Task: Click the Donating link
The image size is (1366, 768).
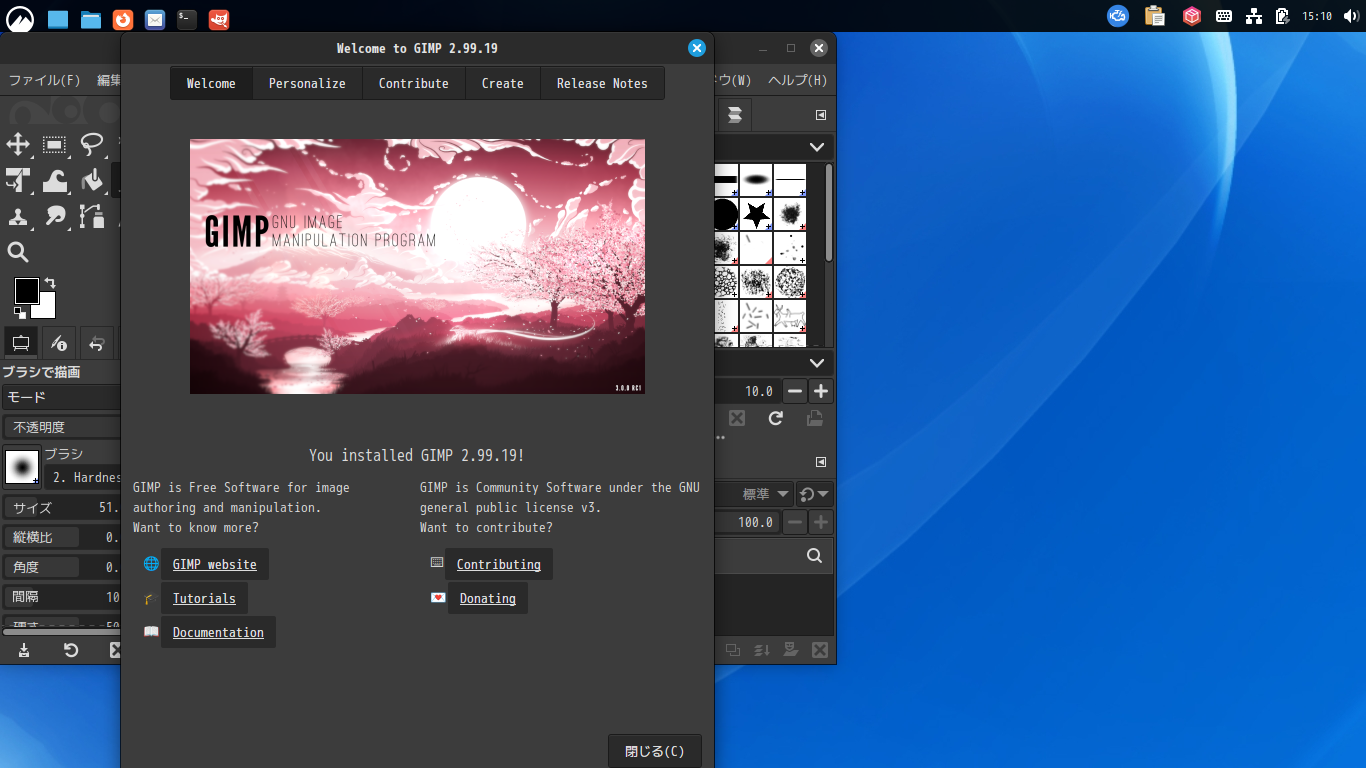Action: (487, 598)
